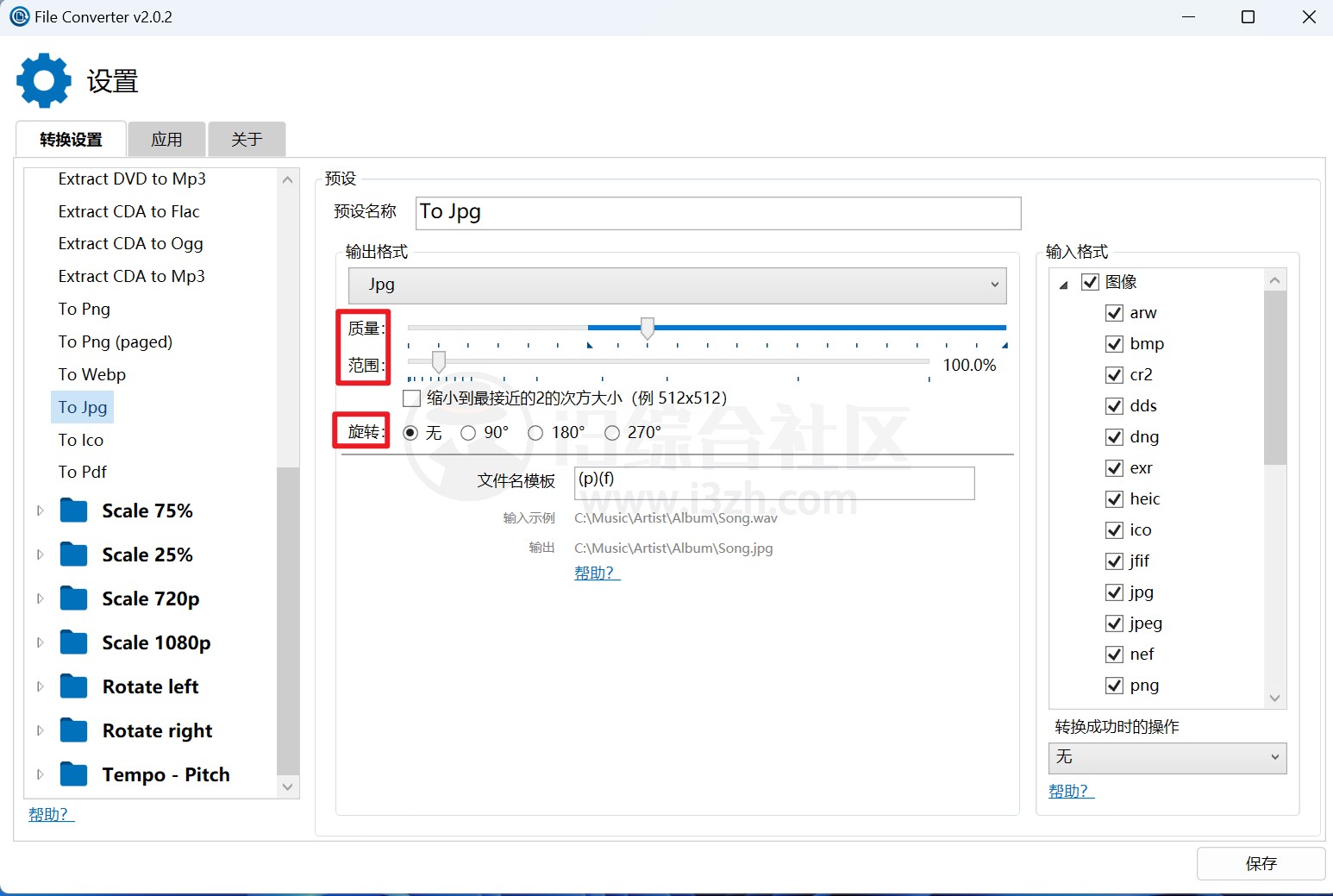The width and height of the screenshot is (1333, 896).
Task: Switch to the 关于 tab
Action: click(x=247, y=139)
